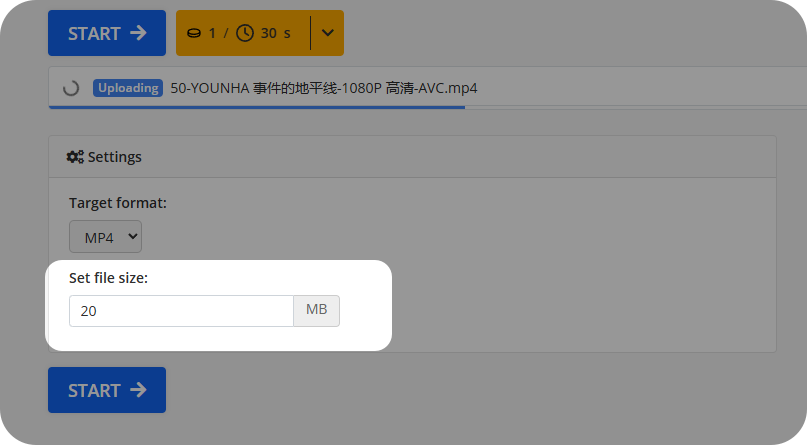Click the Target format label
Viewport: 807px width, 445px height.
point(118,203)
